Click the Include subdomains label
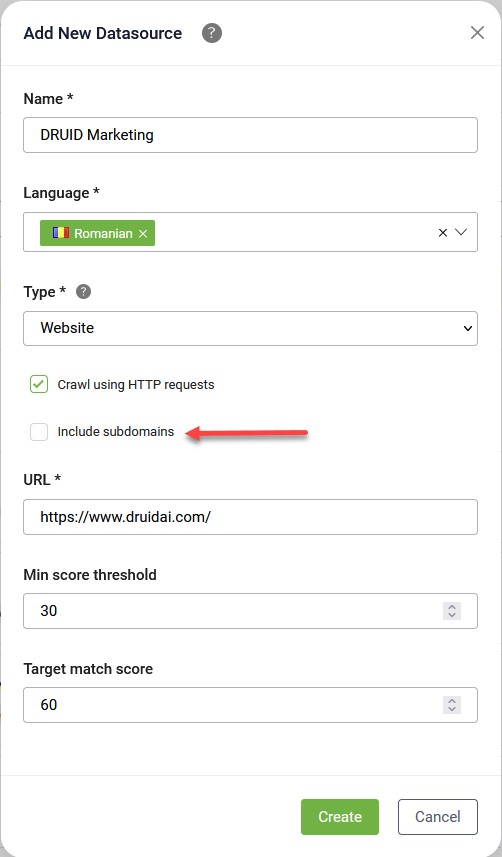 point(115,432)
